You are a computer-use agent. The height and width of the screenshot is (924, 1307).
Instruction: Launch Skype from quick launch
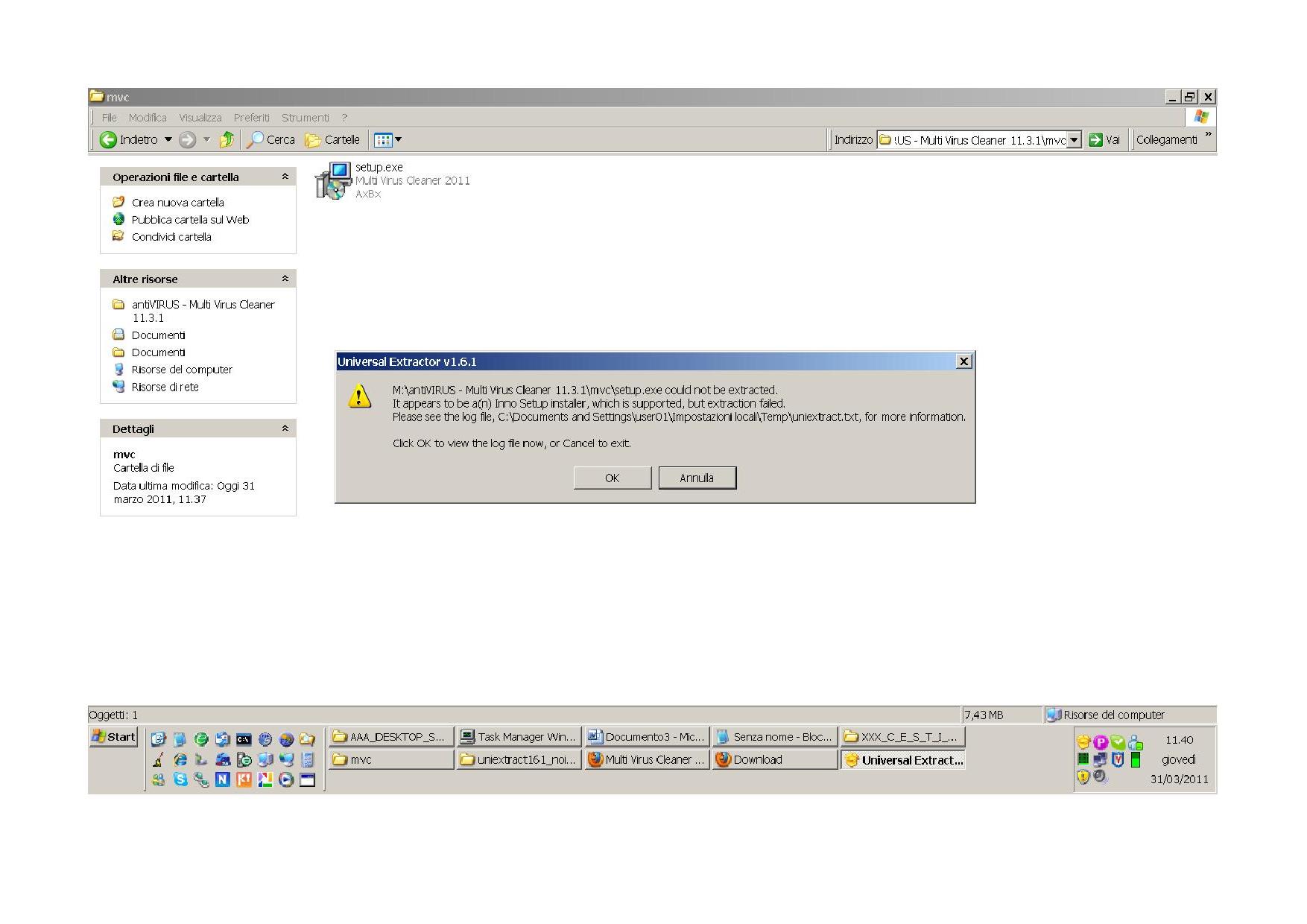click(x=180, y=779)
